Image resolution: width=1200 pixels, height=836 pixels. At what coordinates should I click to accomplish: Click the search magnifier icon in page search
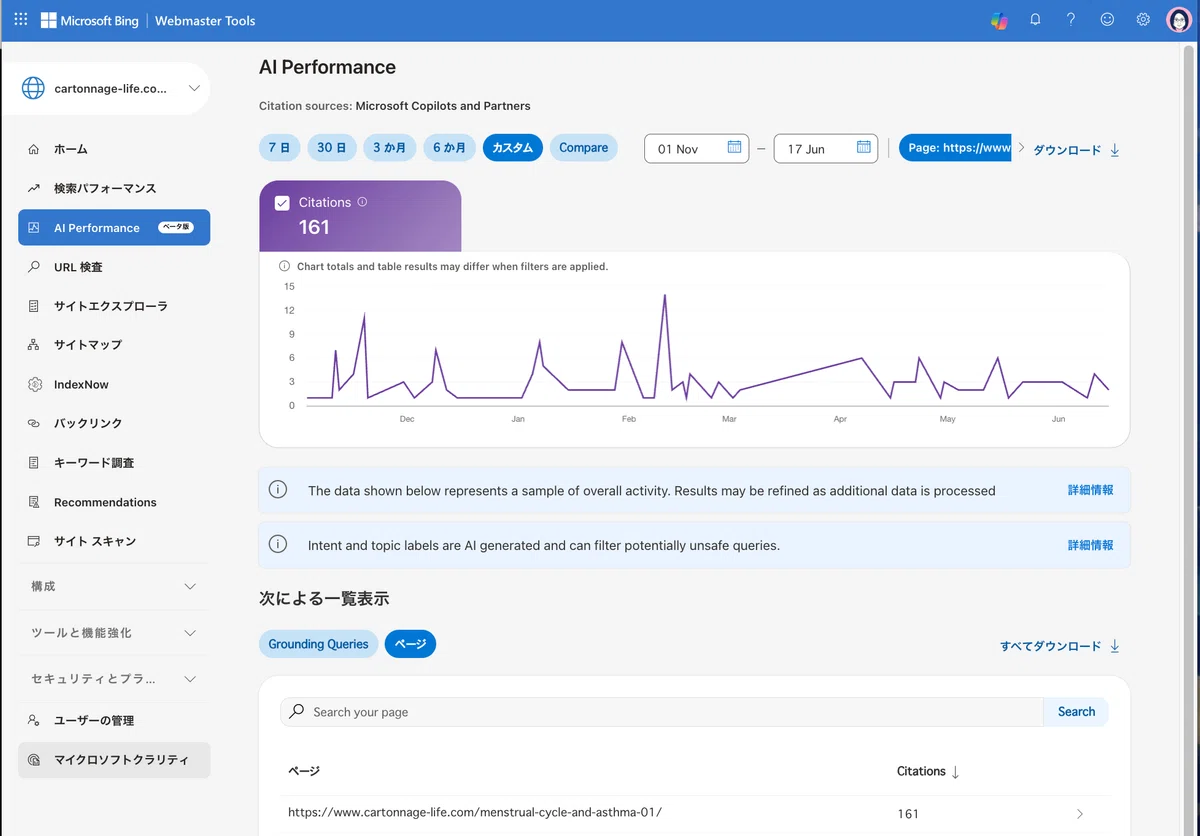click(297, 712)
